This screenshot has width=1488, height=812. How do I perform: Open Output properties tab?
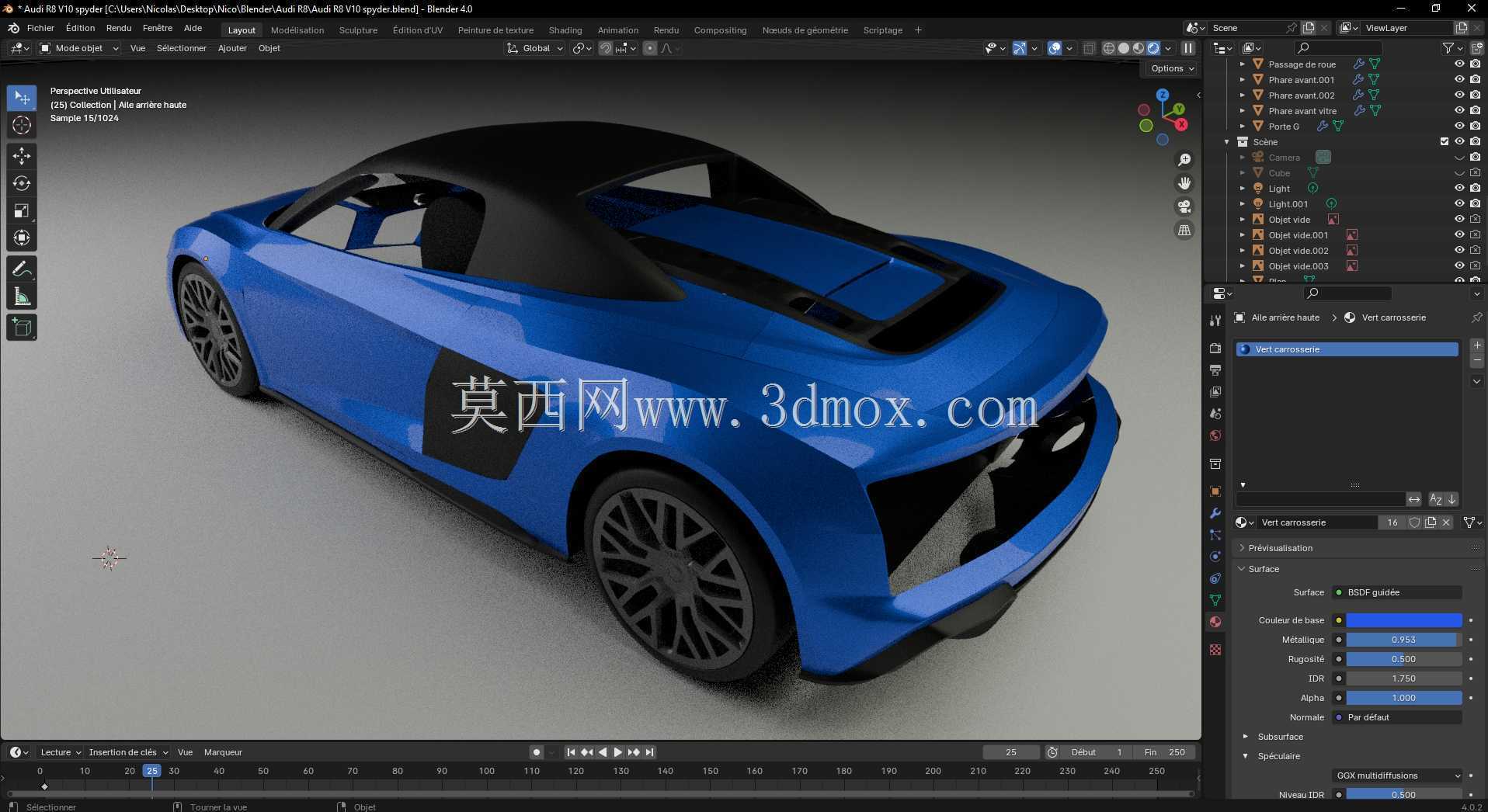(1215, 370)
